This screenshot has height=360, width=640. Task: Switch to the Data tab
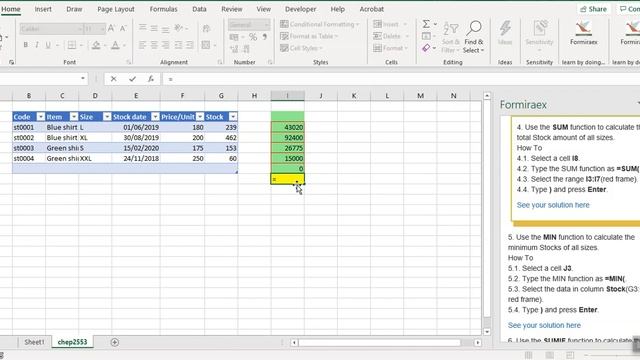pyautogui.click(x=199, y=9)
